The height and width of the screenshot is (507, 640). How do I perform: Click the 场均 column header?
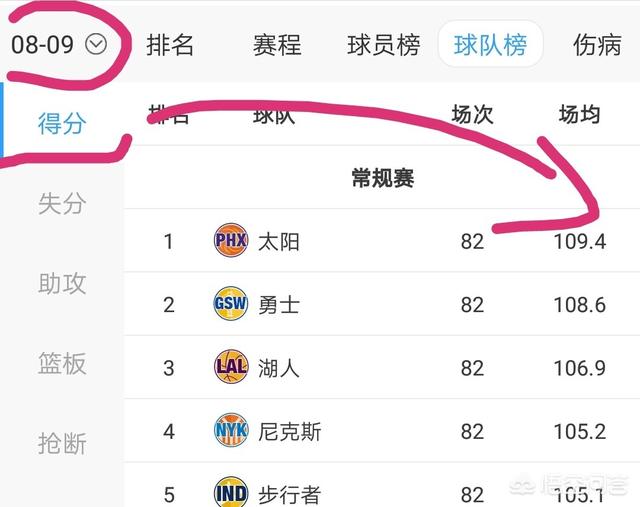tap(580, 114)
